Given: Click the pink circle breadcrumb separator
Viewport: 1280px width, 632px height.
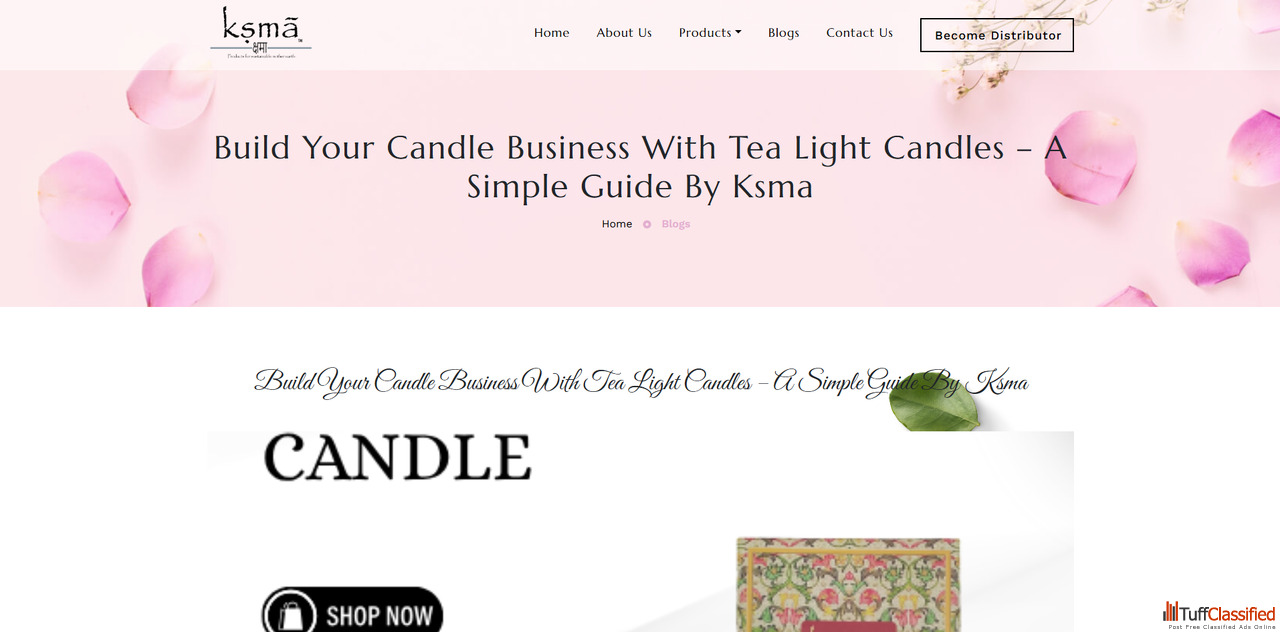Looking at the screenshot, I should click(x=647, y=224).
